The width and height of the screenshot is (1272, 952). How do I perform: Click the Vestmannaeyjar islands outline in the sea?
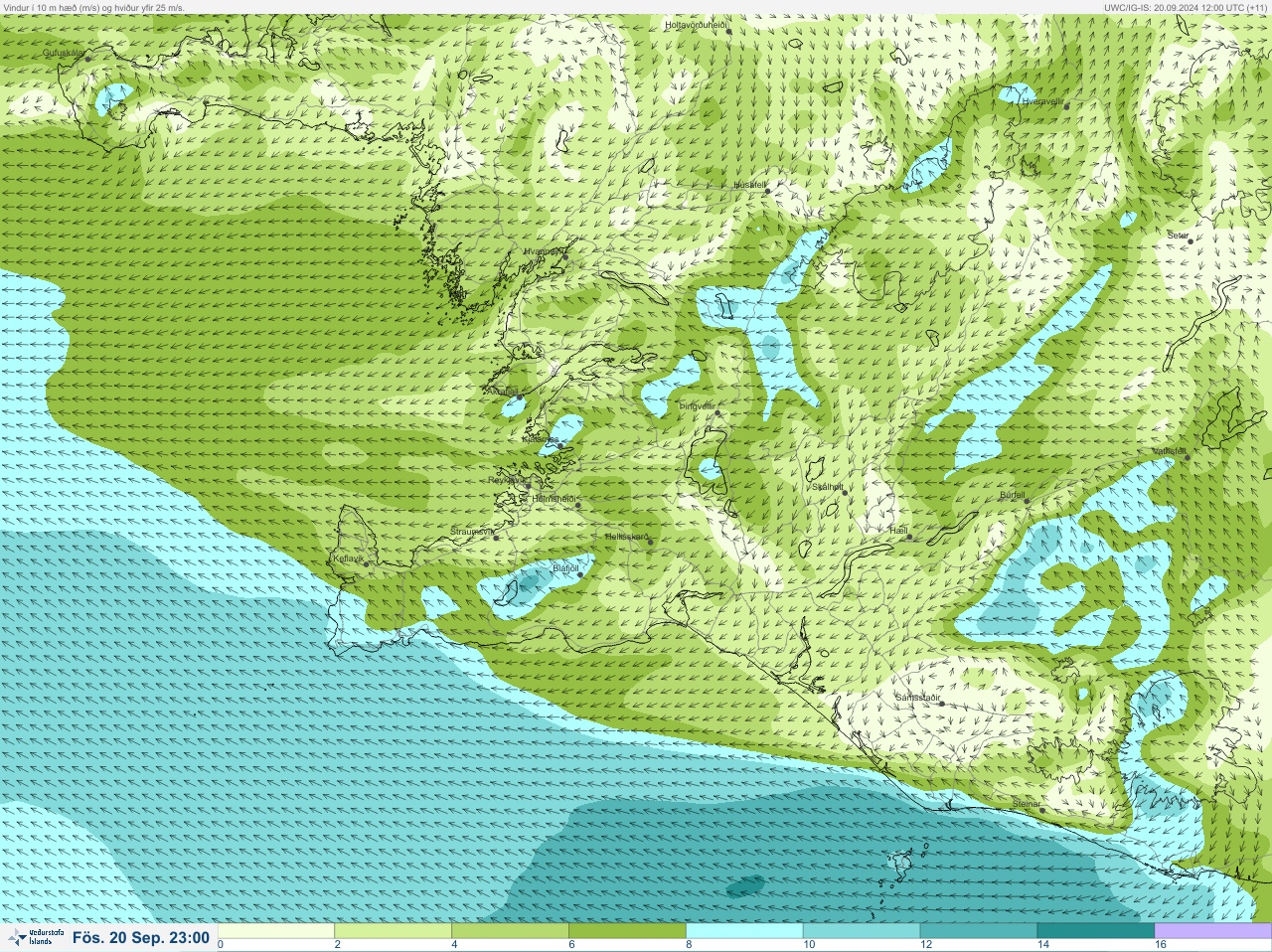click(x=901, y=867)
